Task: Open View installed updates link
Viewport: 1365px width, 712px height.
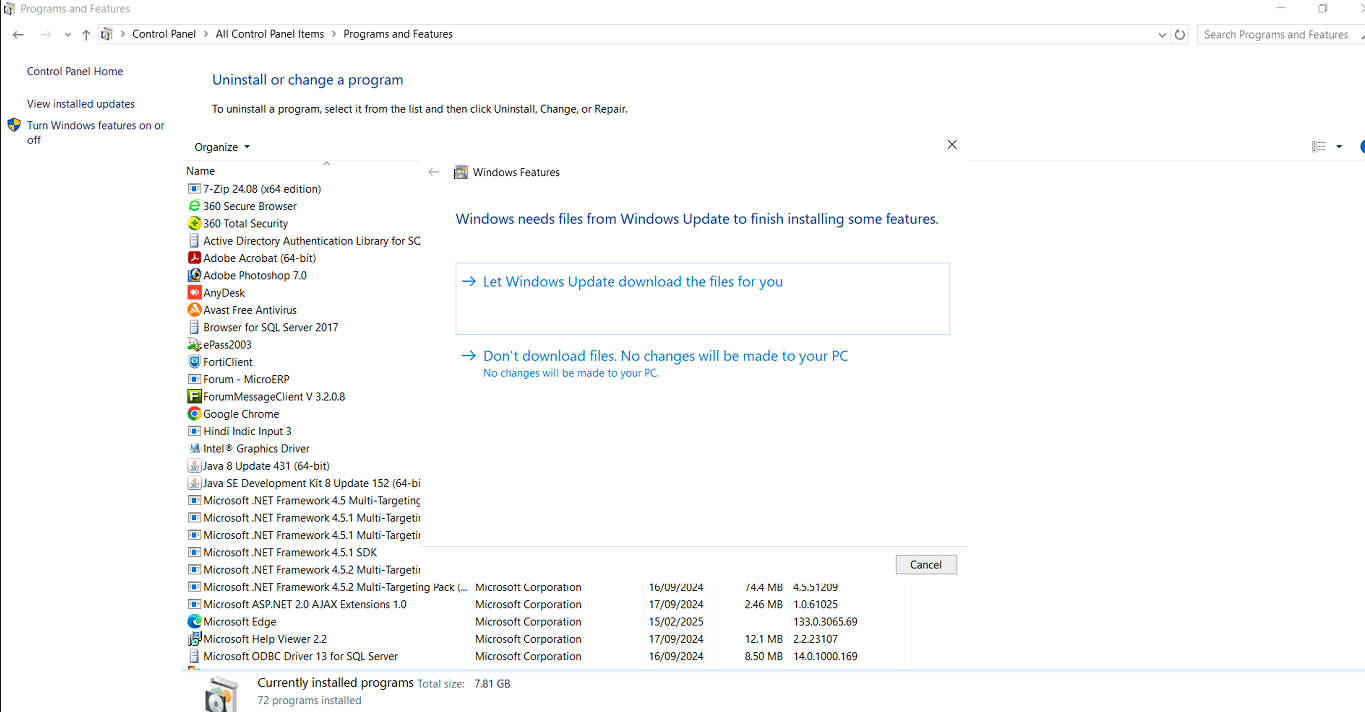Action: coord(81,104)
